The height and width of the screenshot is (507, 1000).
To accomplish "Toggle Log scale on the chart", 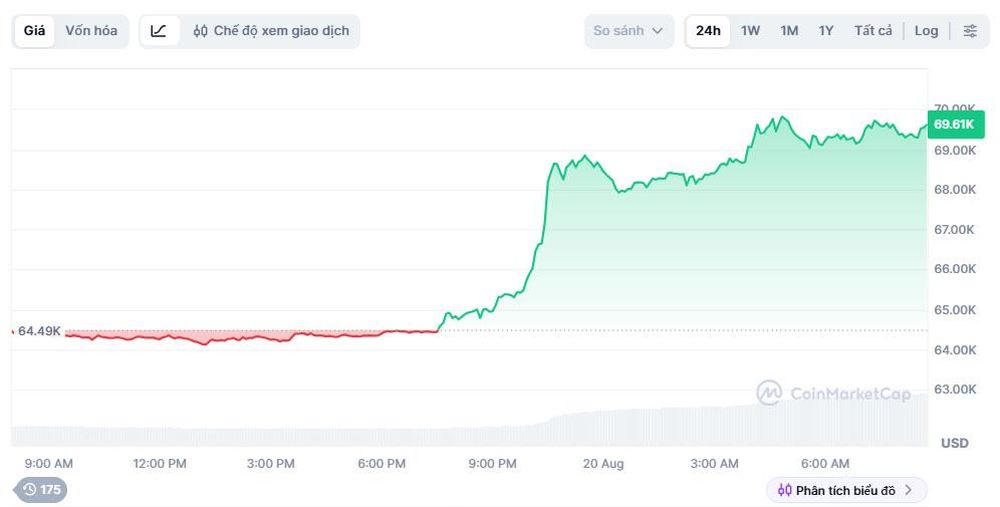I will point(926,31).
